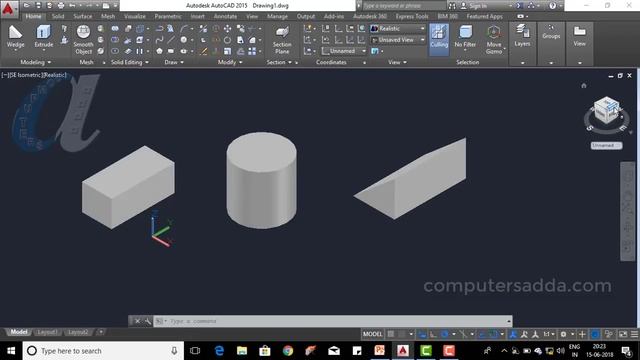The height and width of the screenshot is (360, 640).
Task: Click the Move tool in Modify panel
Action: (227, 29)
